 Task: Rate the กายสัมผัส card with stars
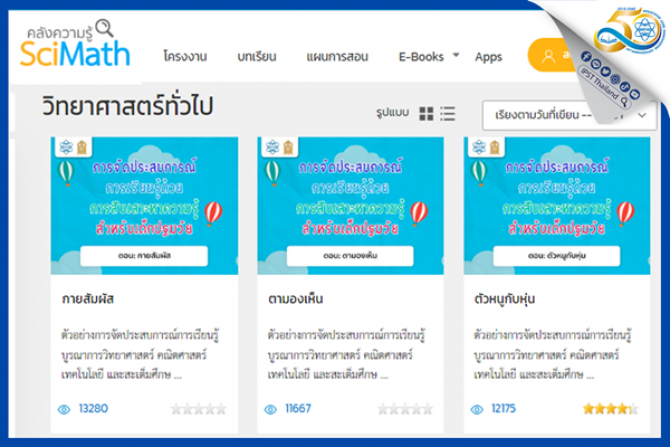pyautogui.click(x=199, y=409)
